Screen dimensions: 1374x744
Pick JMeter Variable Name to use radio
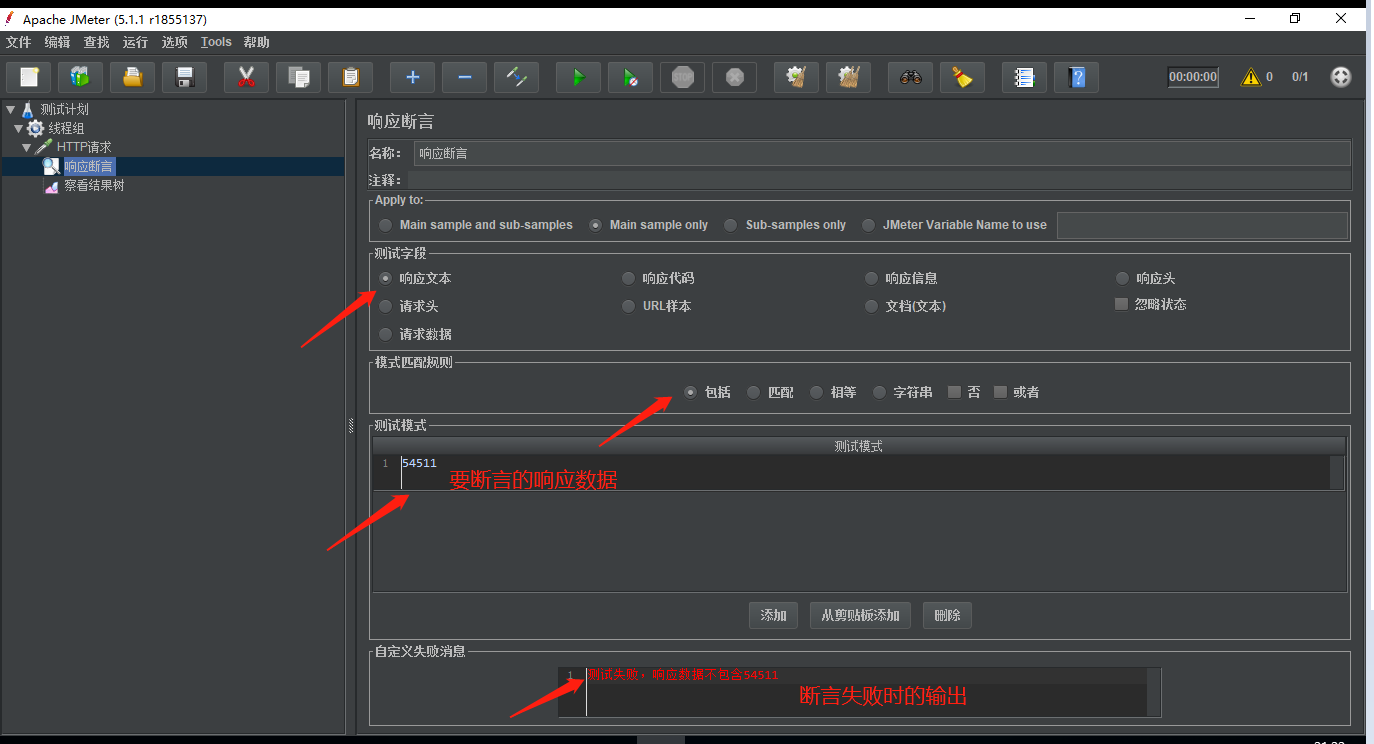[x=954, y=225]
